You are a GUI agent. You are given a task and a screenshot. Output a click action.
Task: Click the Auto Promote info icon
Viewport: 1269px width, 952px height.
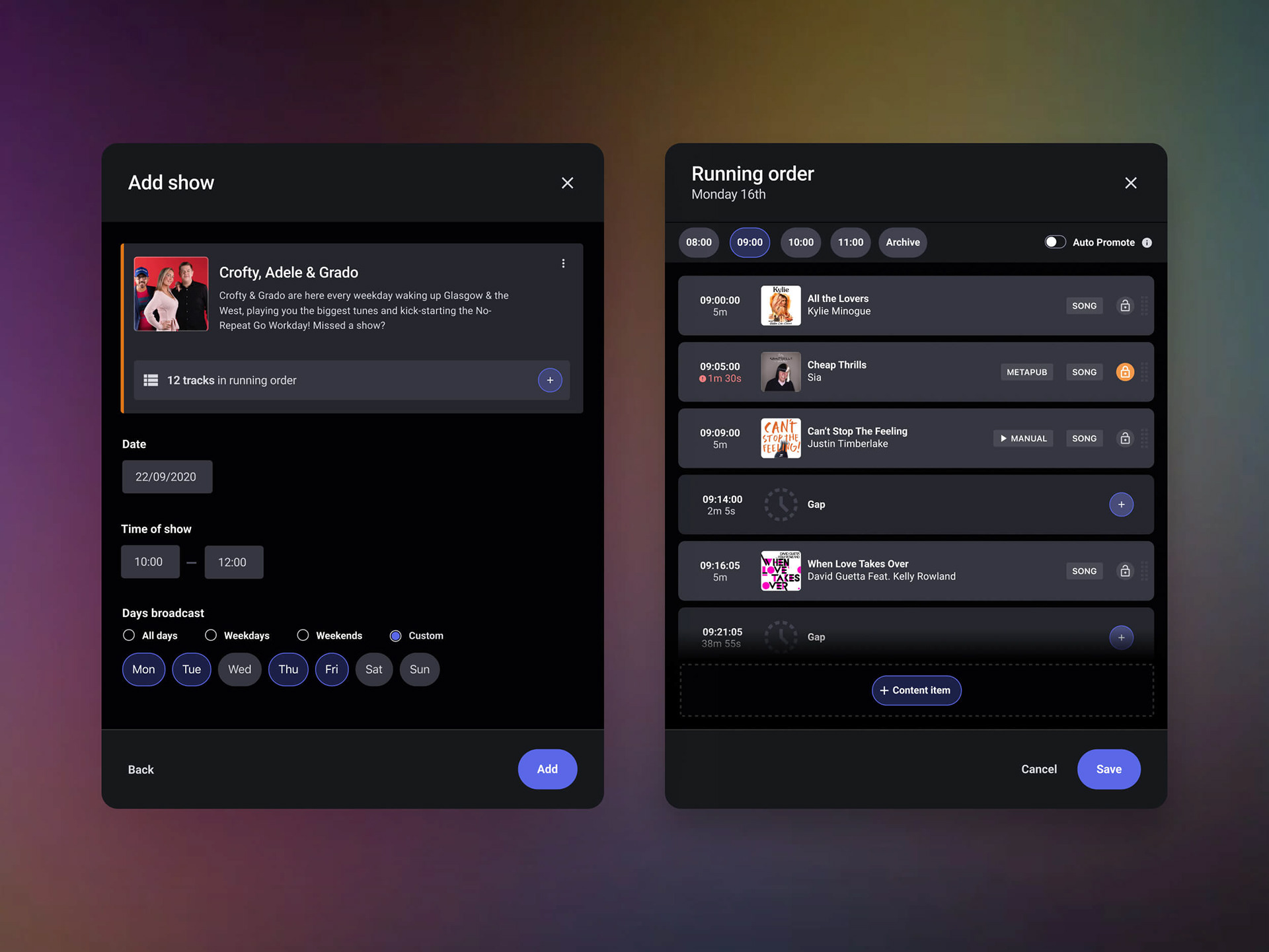[1147, 242]
